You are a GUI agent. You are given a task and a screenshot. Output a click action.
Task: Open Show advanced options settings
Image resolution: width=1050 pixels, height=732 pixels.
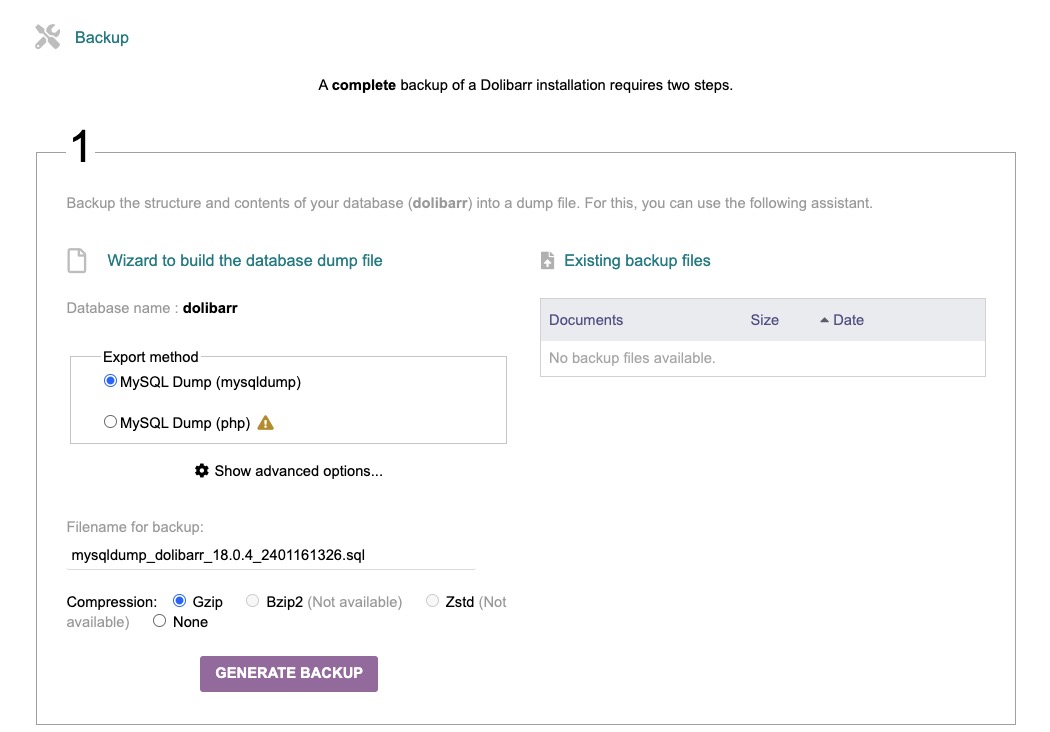[300, 470]
